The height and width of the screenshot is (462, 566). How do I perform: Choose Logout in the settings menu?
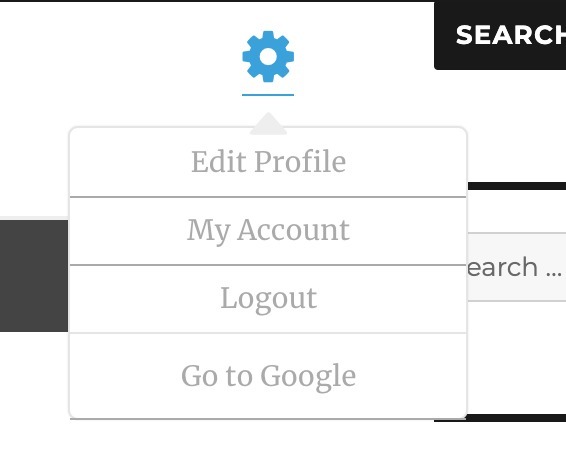268,299
